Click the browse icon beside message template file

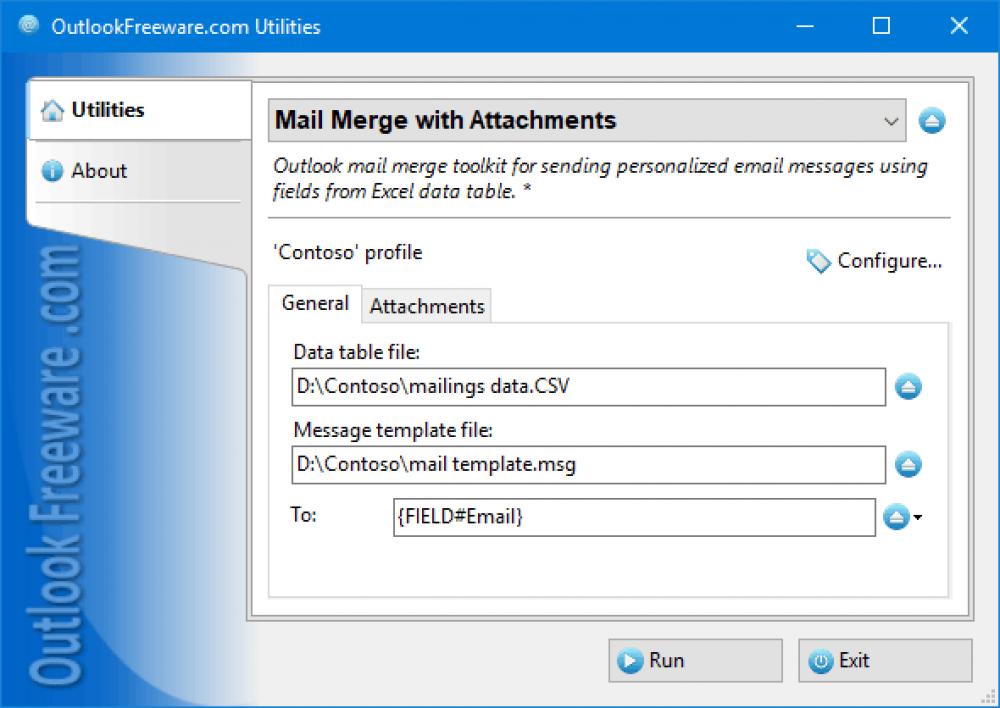(908, 464)
